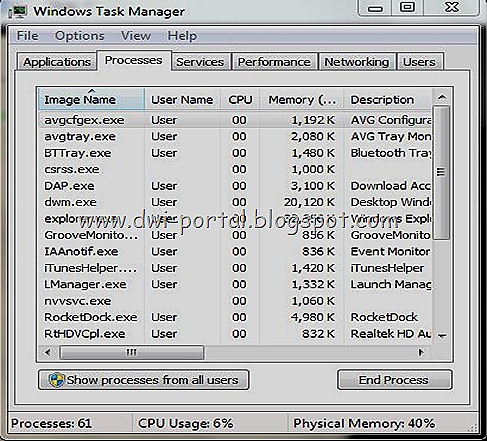Minimize the Task Manager window
487x441 pixels.
point(375,8)
